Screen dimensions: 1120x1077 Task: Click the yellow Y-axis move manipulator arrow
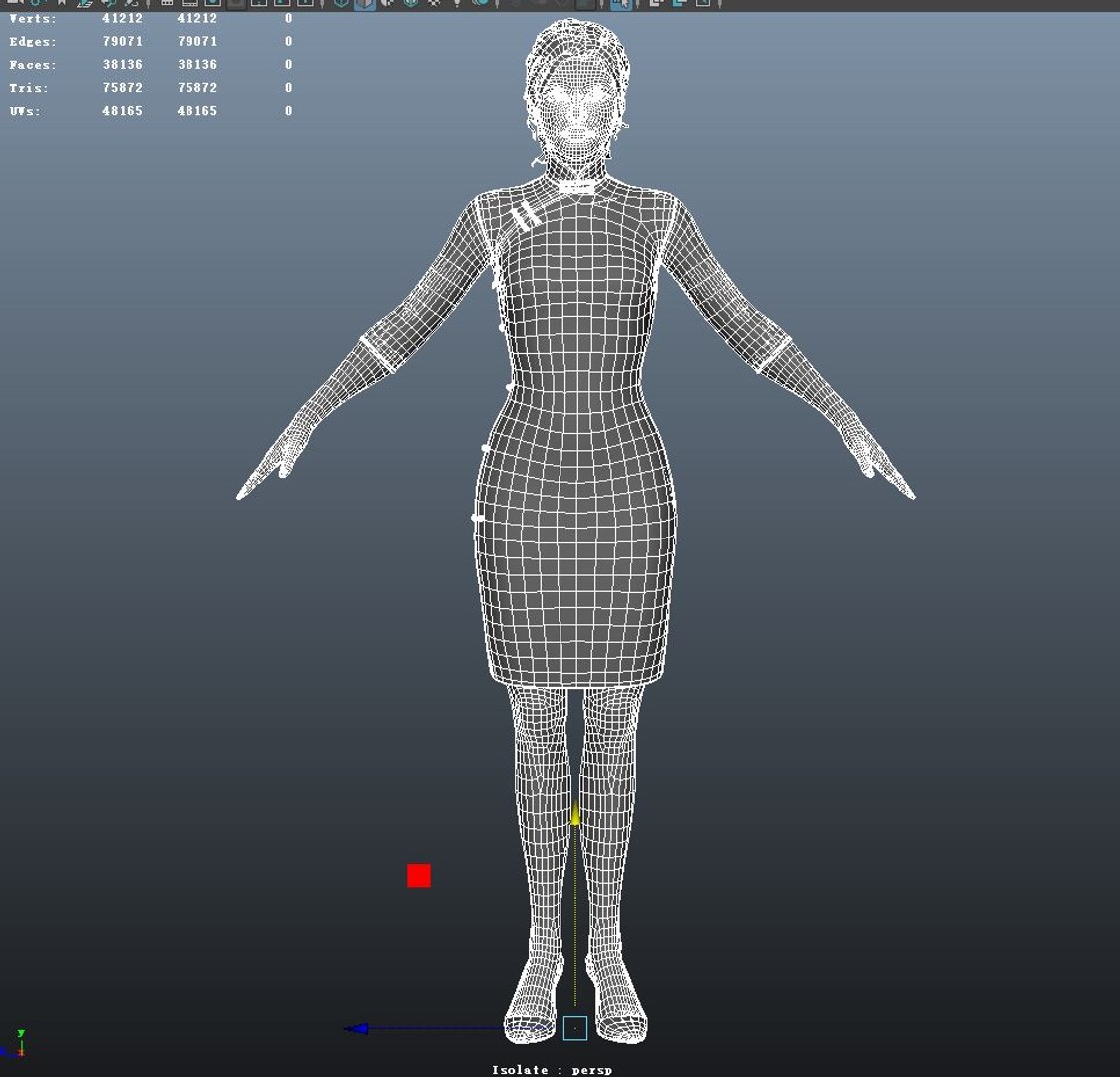[x=575, y=814]
